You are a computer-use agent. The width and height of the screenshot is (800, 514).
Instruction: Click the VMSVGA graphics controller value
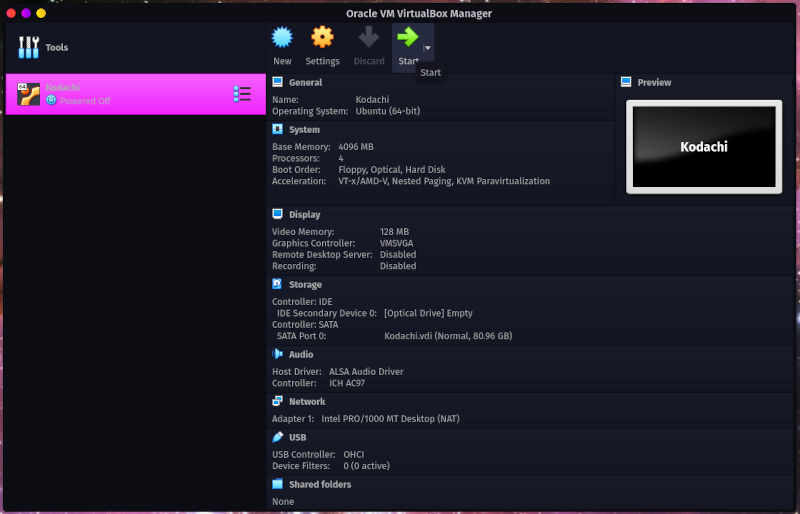coord(396,243)
